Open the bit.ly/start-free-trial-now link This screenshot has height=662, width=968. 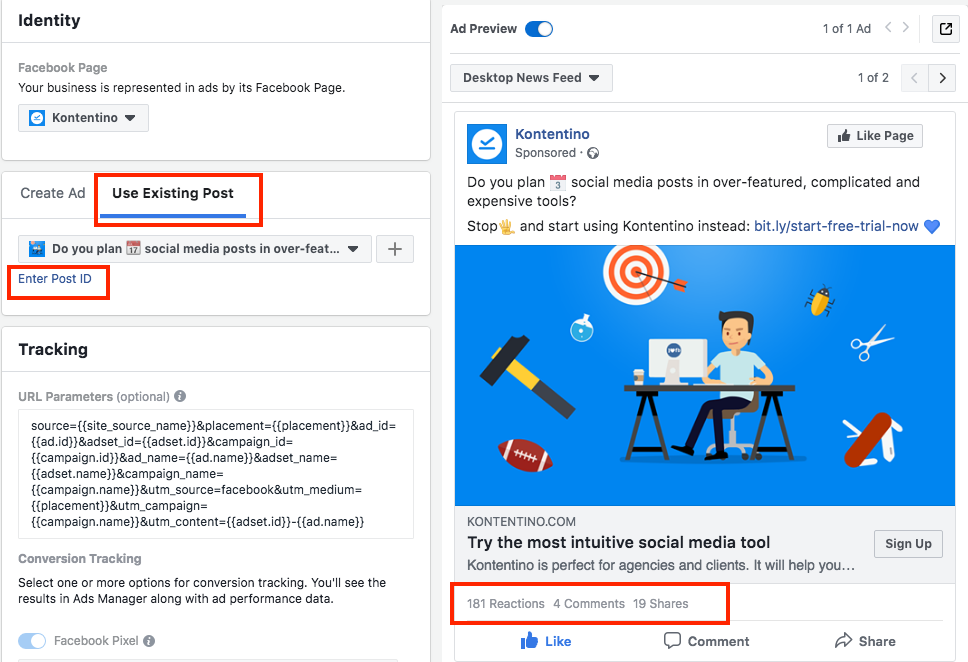836,226
